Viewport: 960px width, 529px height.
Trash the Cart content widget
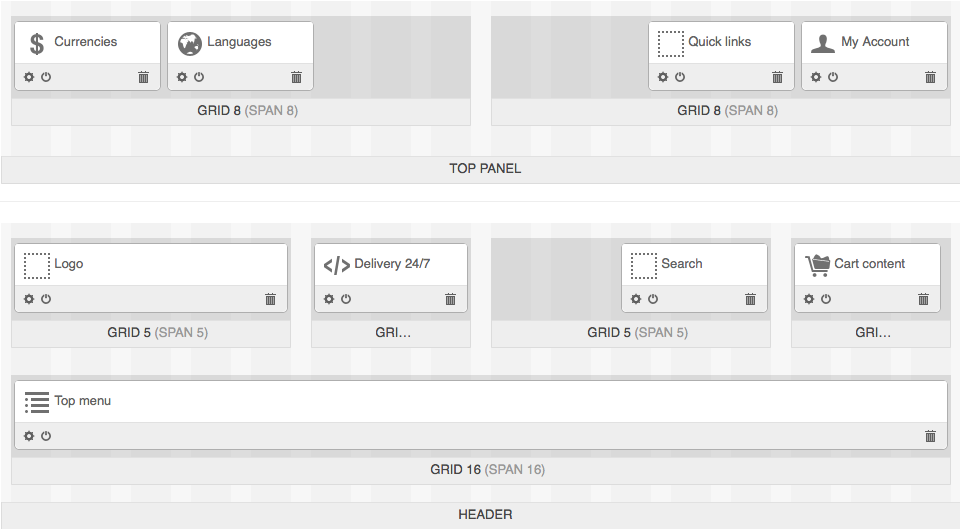[923, 299]
